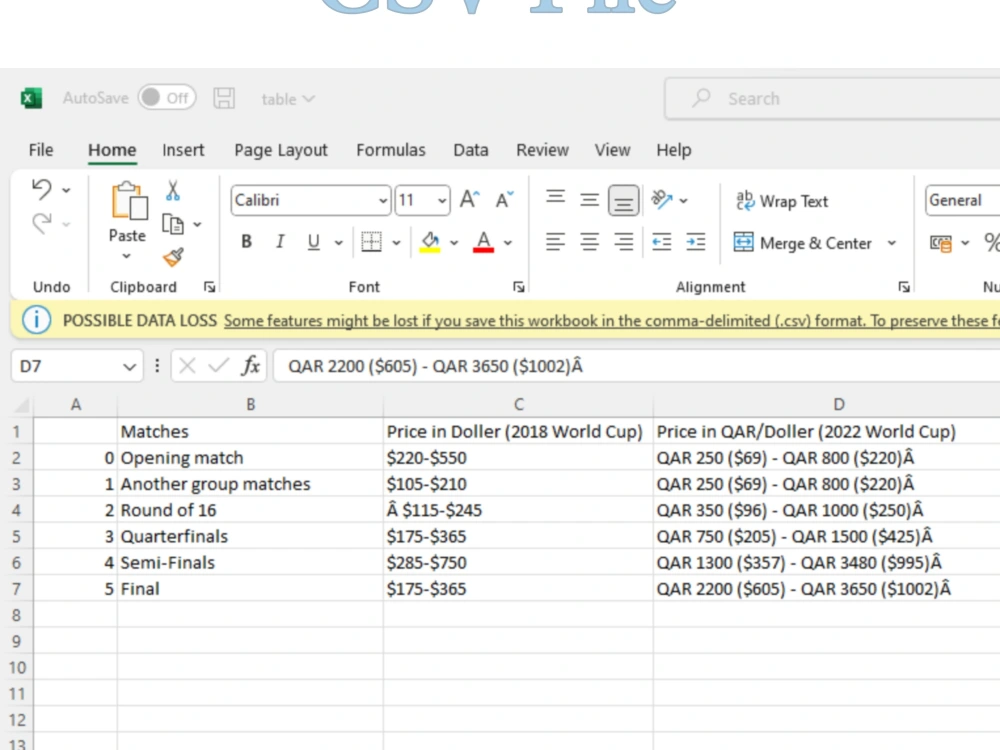The width and height of the screenshot is (1000, 750).
Task: Switch to the Home tab
Action: point(112,150)
